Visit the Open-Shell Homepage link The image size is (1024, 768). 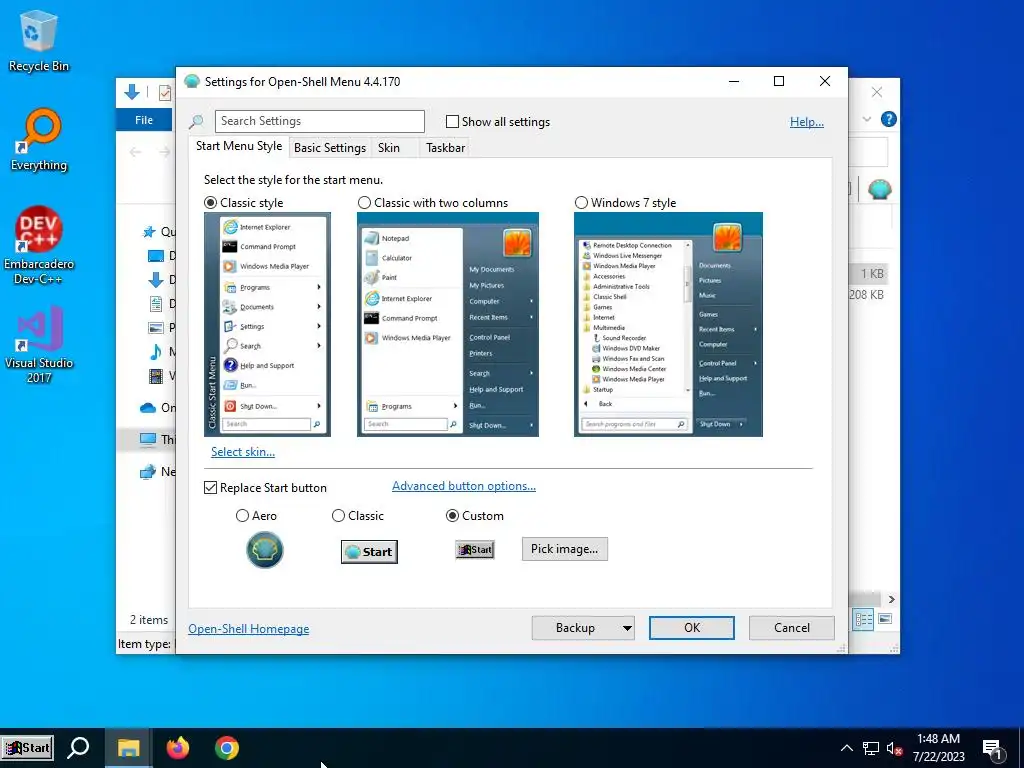coord(249,629)
